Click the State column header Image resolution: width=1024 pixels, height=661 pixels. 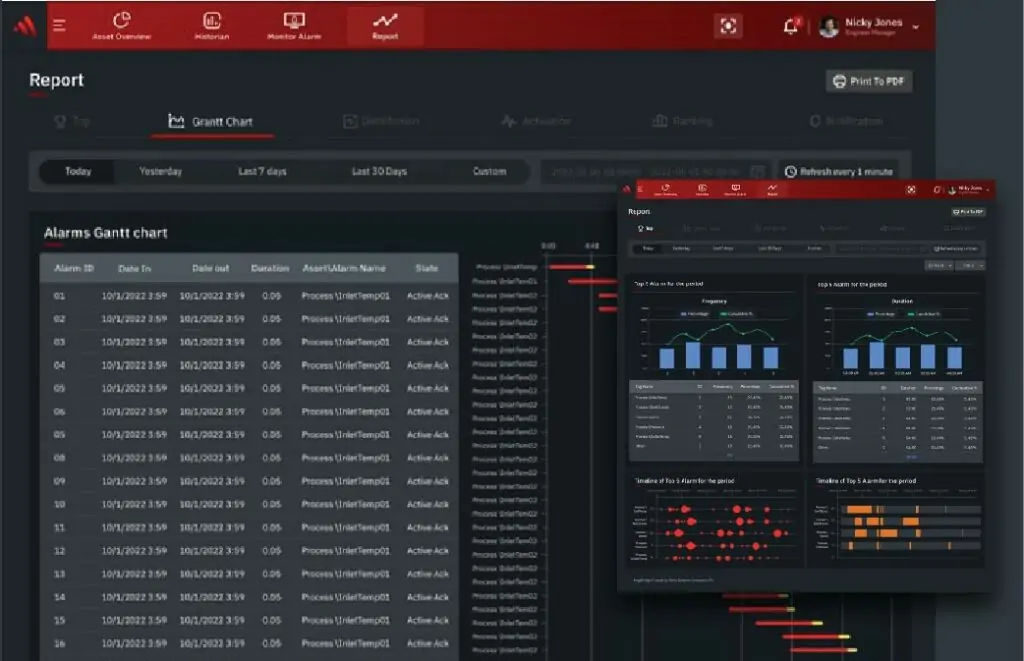427,268
